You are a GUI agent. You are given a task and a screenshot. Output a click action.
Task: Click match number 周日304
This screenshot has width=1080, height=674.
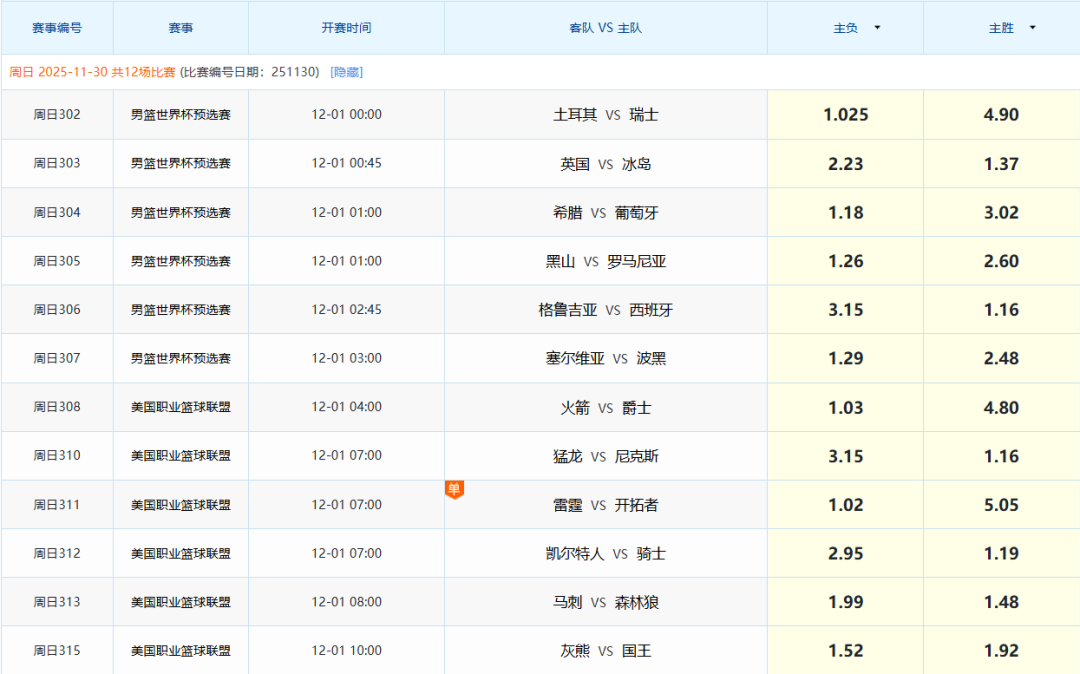(57, 212)
